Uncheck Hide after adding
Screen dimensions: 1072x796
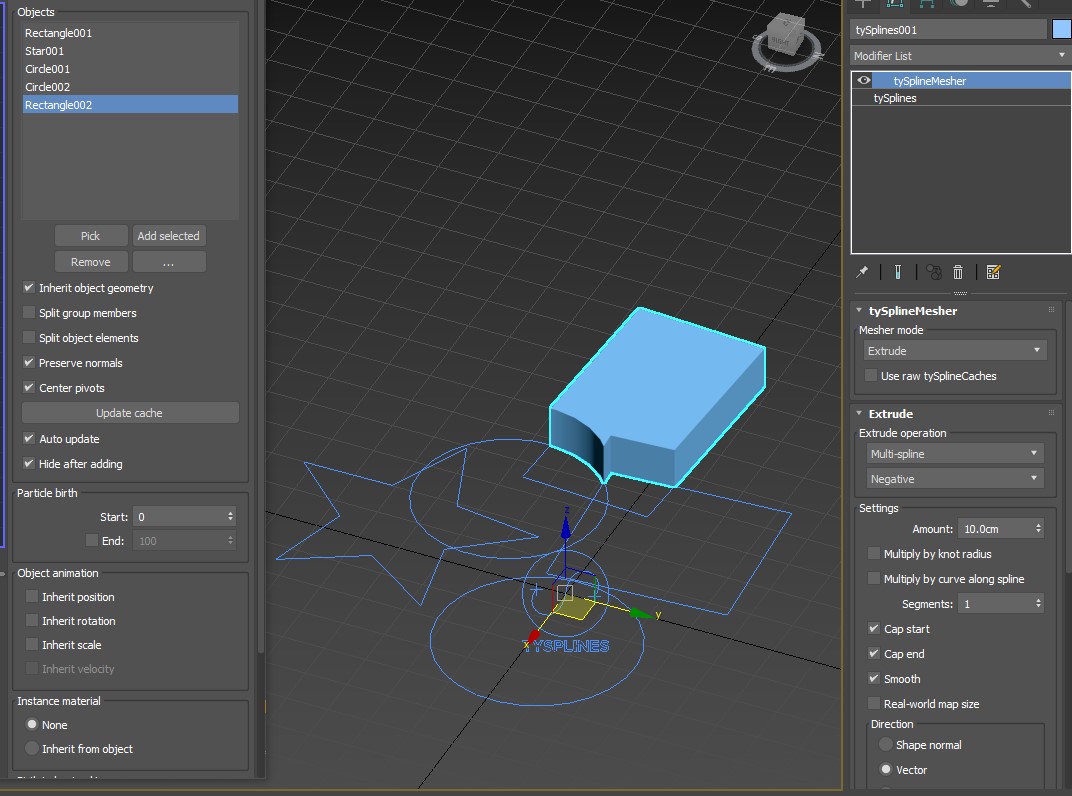point(29,463)
